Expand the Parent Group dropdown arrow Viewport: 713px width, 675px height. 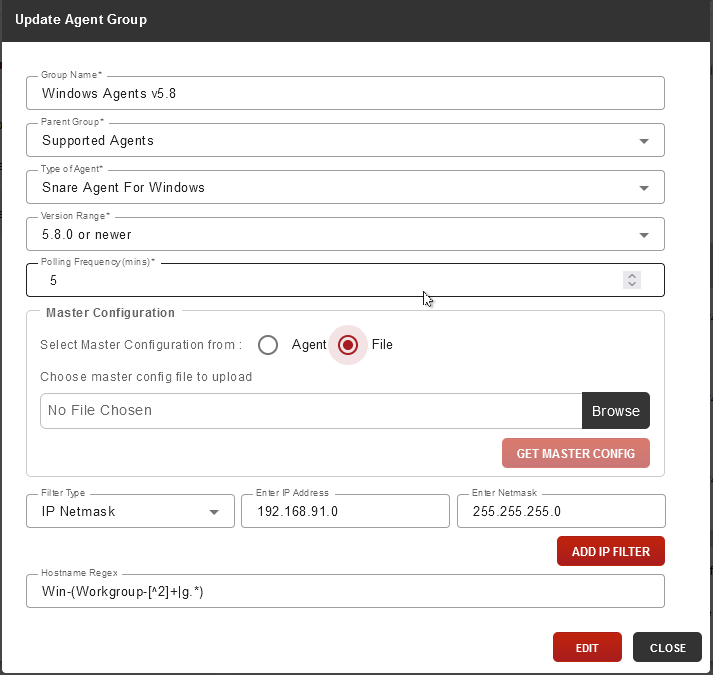tap(644, 141)
